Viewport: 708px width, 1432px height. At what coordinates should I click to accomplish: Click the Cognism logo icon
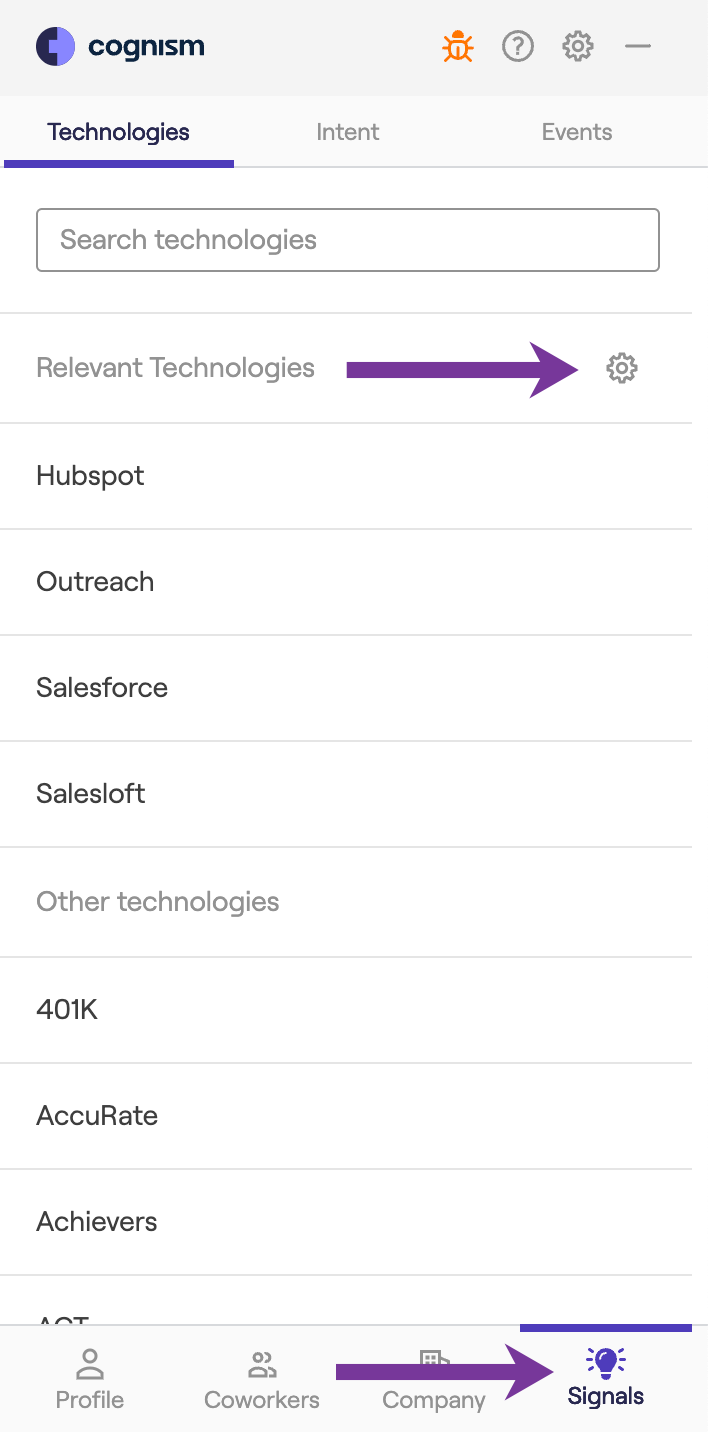[x=55, y=46]
